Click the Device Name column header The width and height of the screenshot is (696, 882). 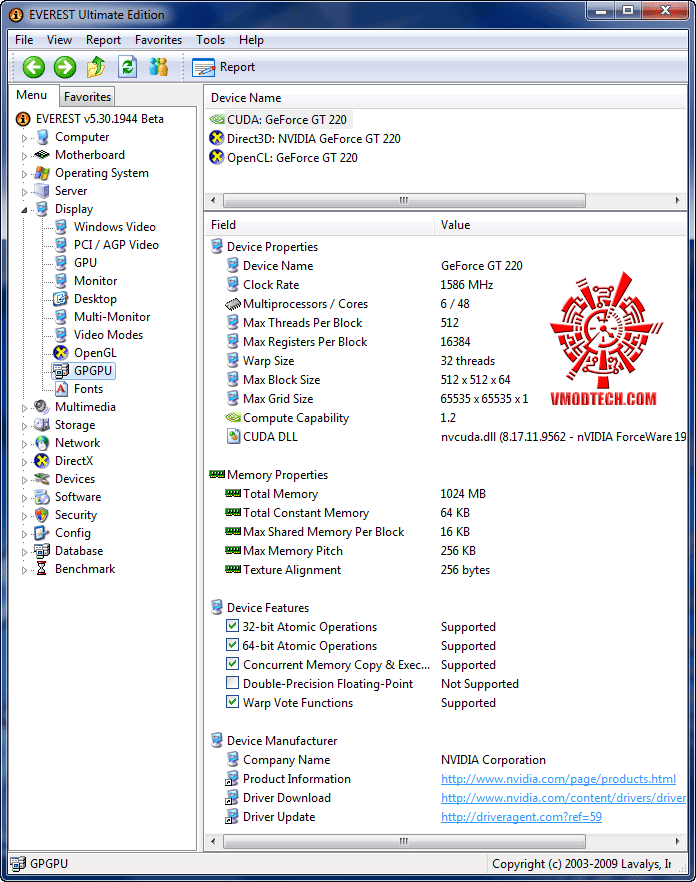pyautogui.click(x=446, y=97)
